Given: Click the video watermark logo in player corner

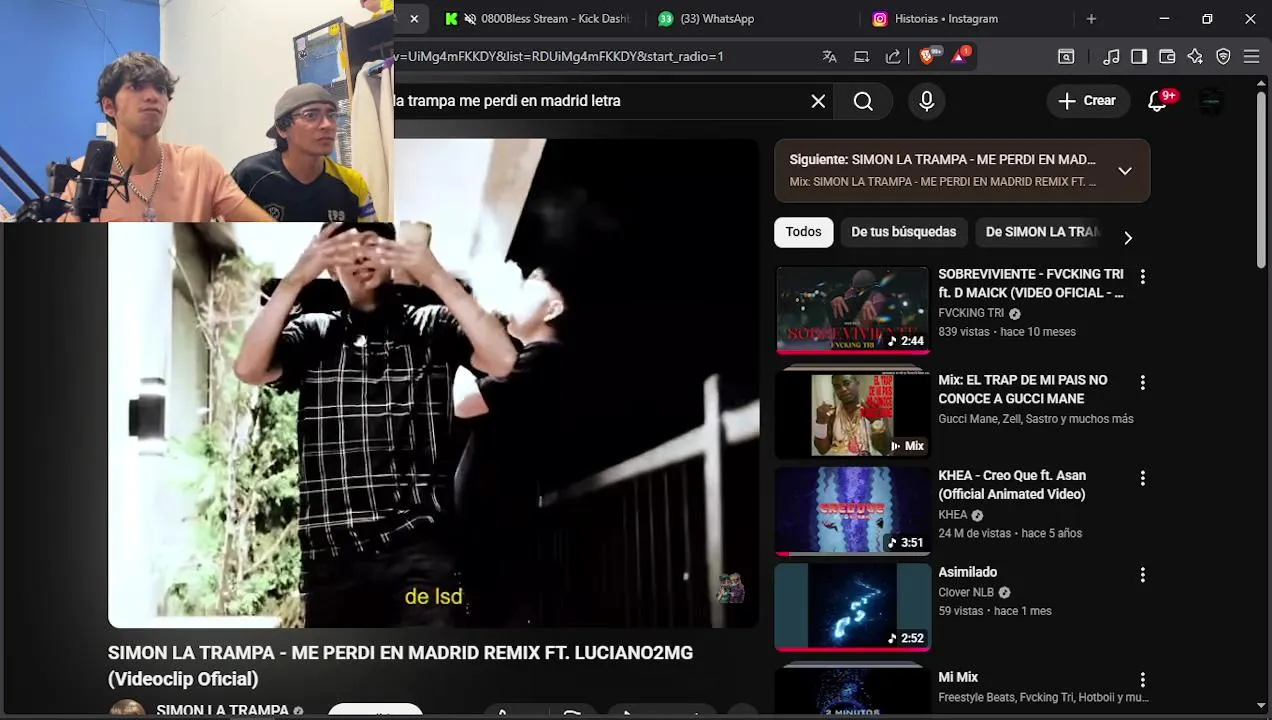Looking at the screenshot, I should 731,589.
